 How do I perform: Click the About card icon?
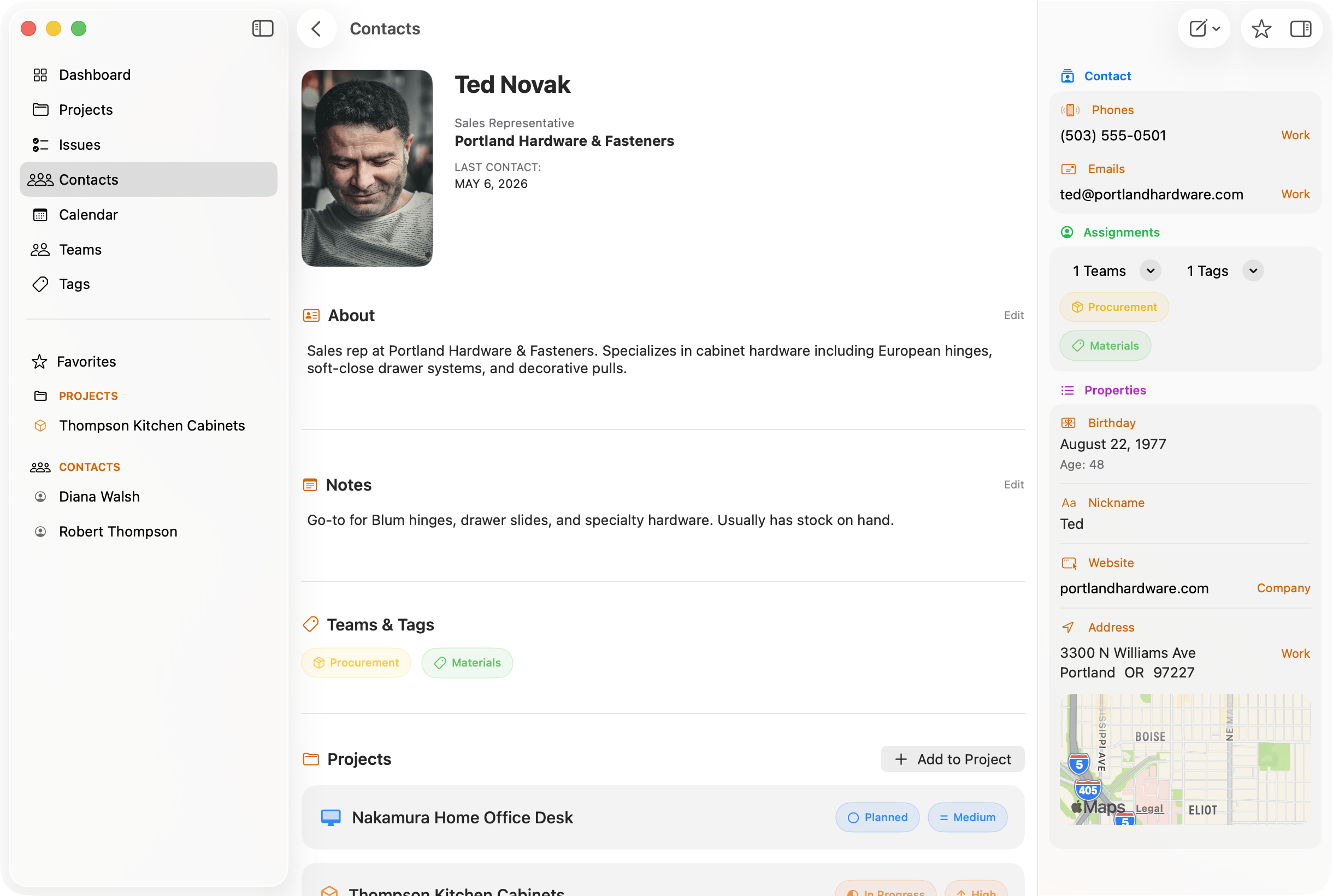click(x=311, y=315)
